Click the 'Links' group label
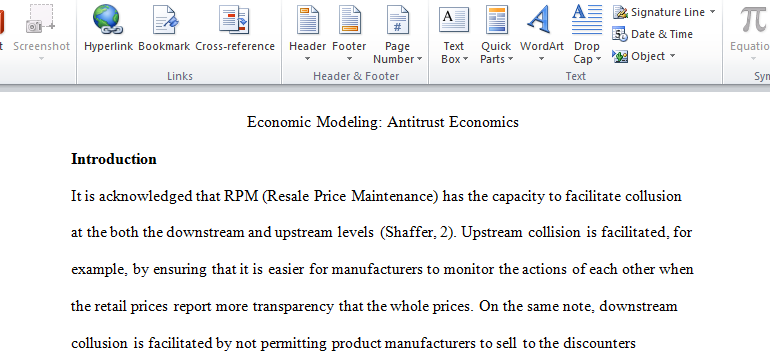 [180, 76]
